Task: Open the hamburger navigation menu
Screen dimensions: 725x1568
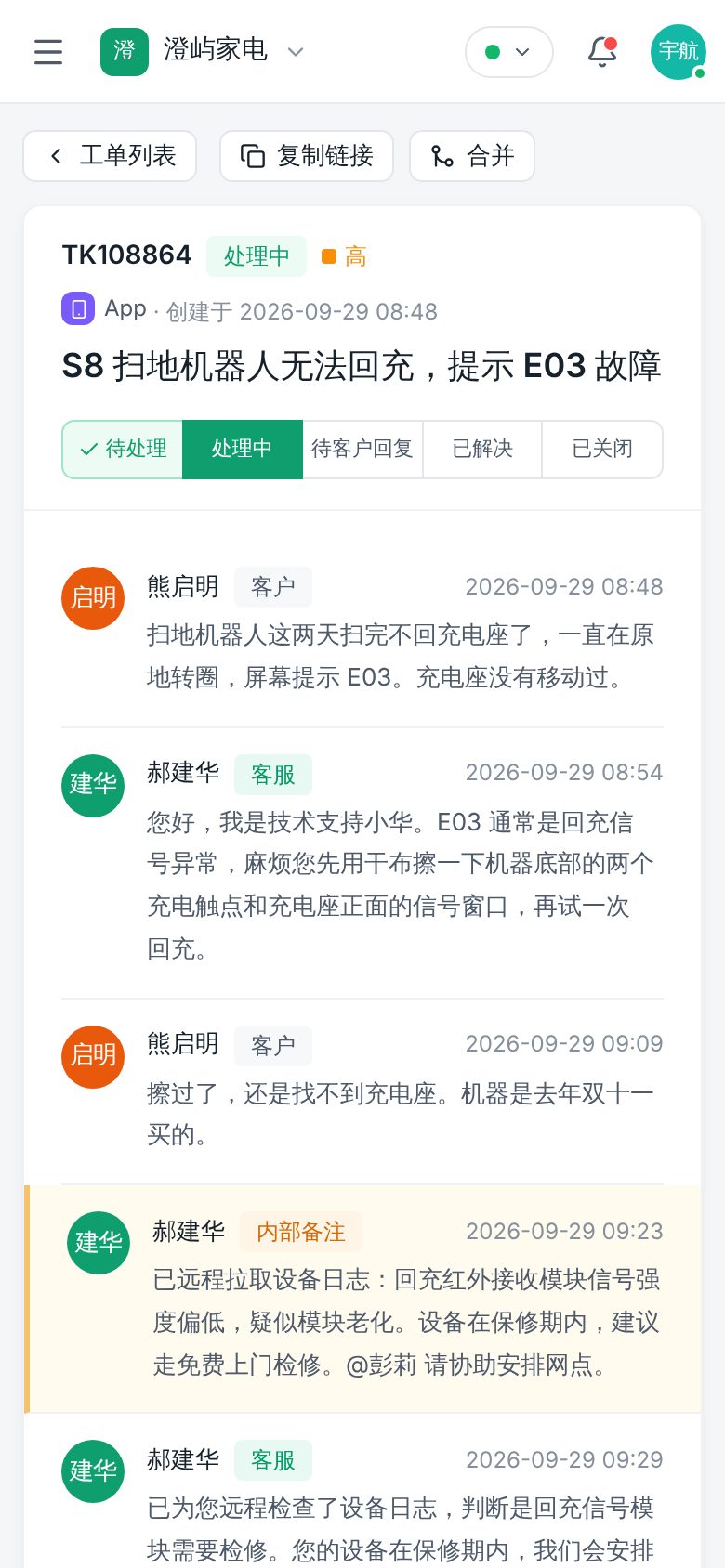Action: coord(48,51)
